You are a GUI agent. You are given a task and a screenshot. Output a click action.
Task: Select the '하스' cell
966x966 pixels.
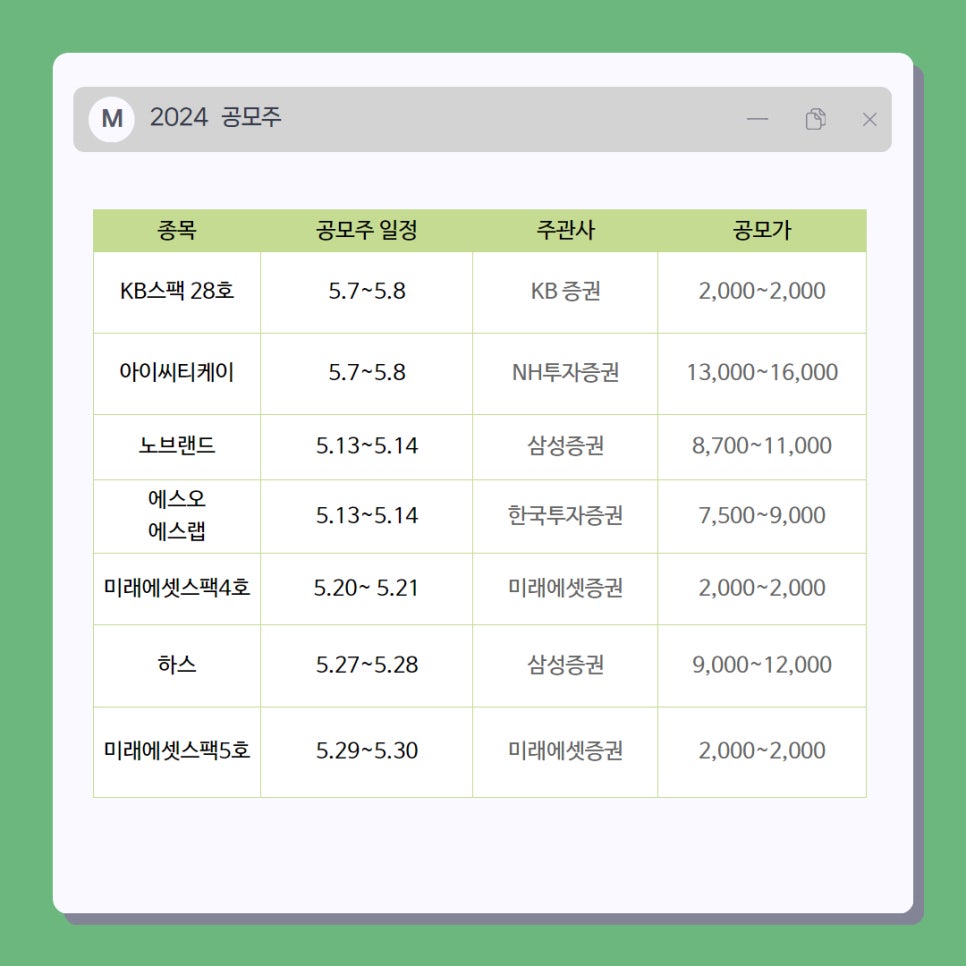177,665
